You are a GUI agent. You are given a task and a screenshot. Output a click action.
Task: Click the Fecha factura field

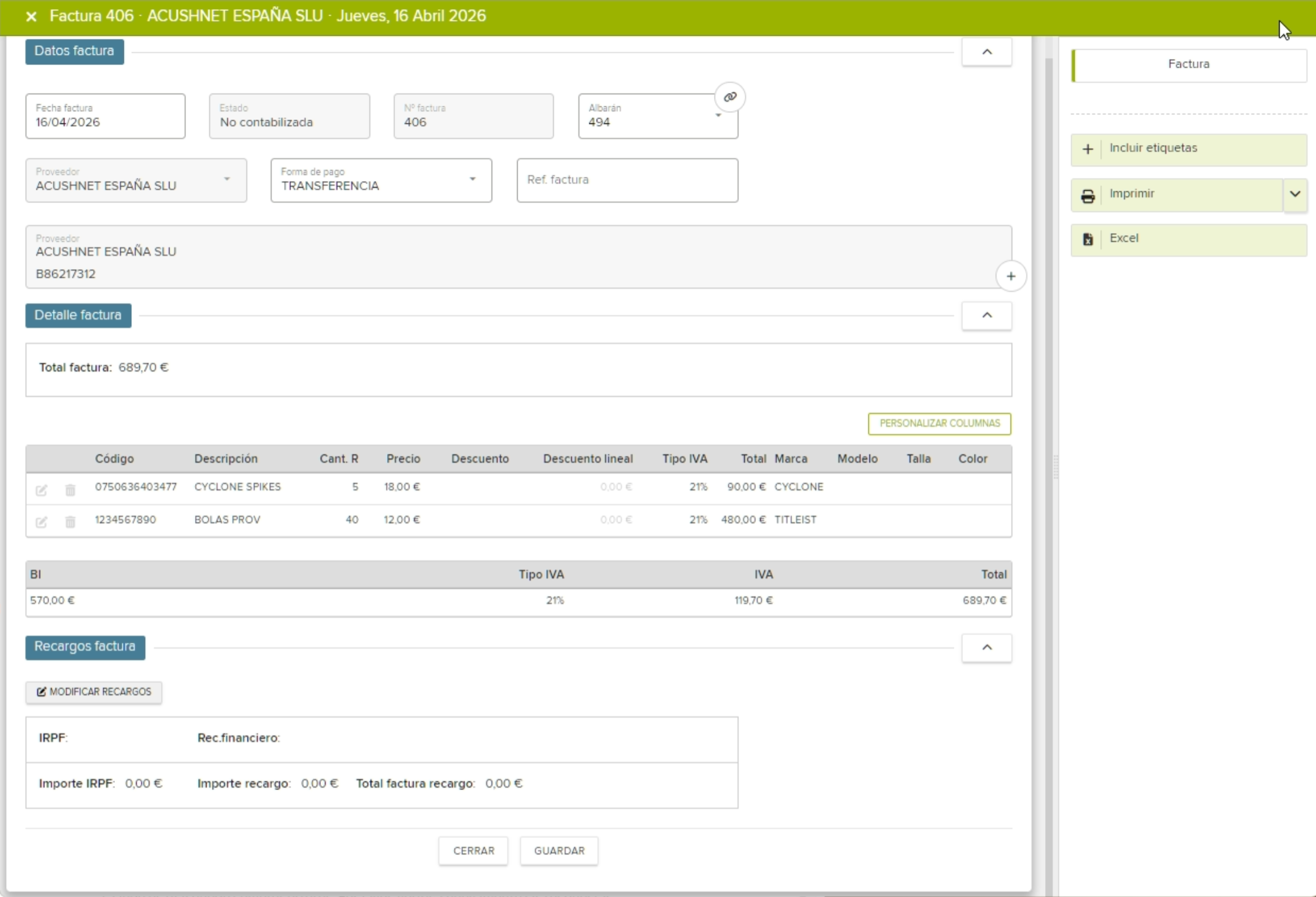[105, 116]
